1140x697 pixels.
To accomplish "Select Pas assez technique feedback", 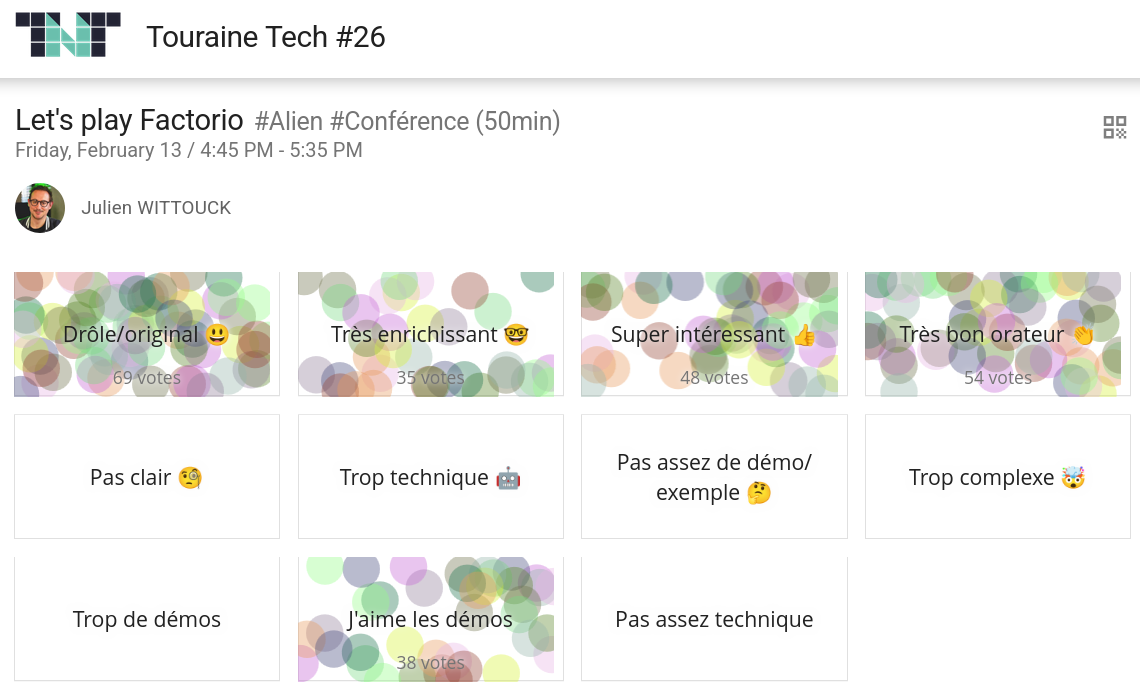I will 714,619.
